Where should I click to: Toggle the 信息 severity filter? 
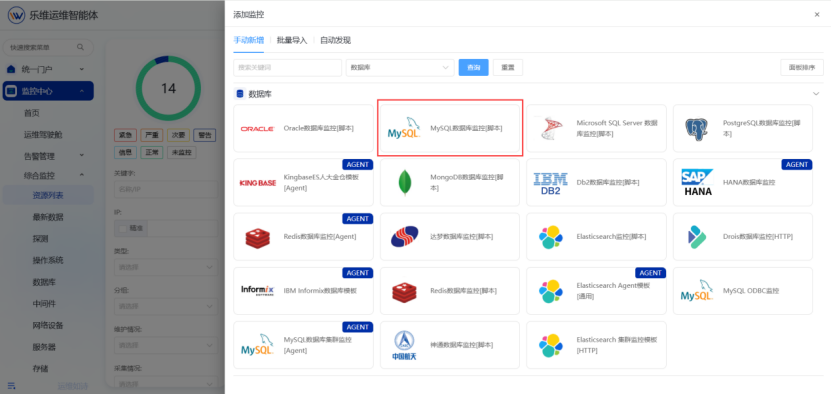pos(126,153)
